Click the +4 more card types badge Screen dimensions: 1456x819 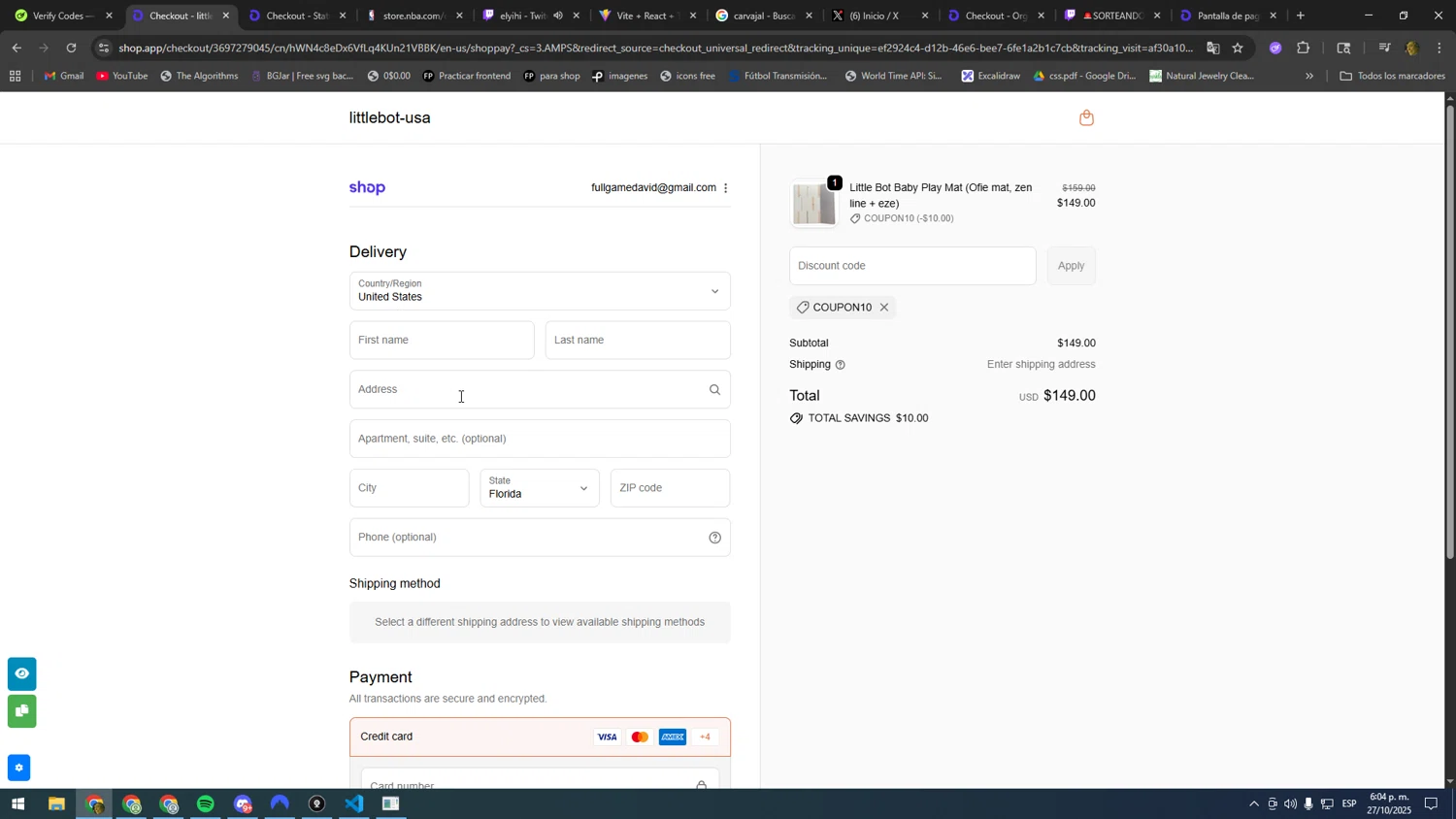[706, 737]
